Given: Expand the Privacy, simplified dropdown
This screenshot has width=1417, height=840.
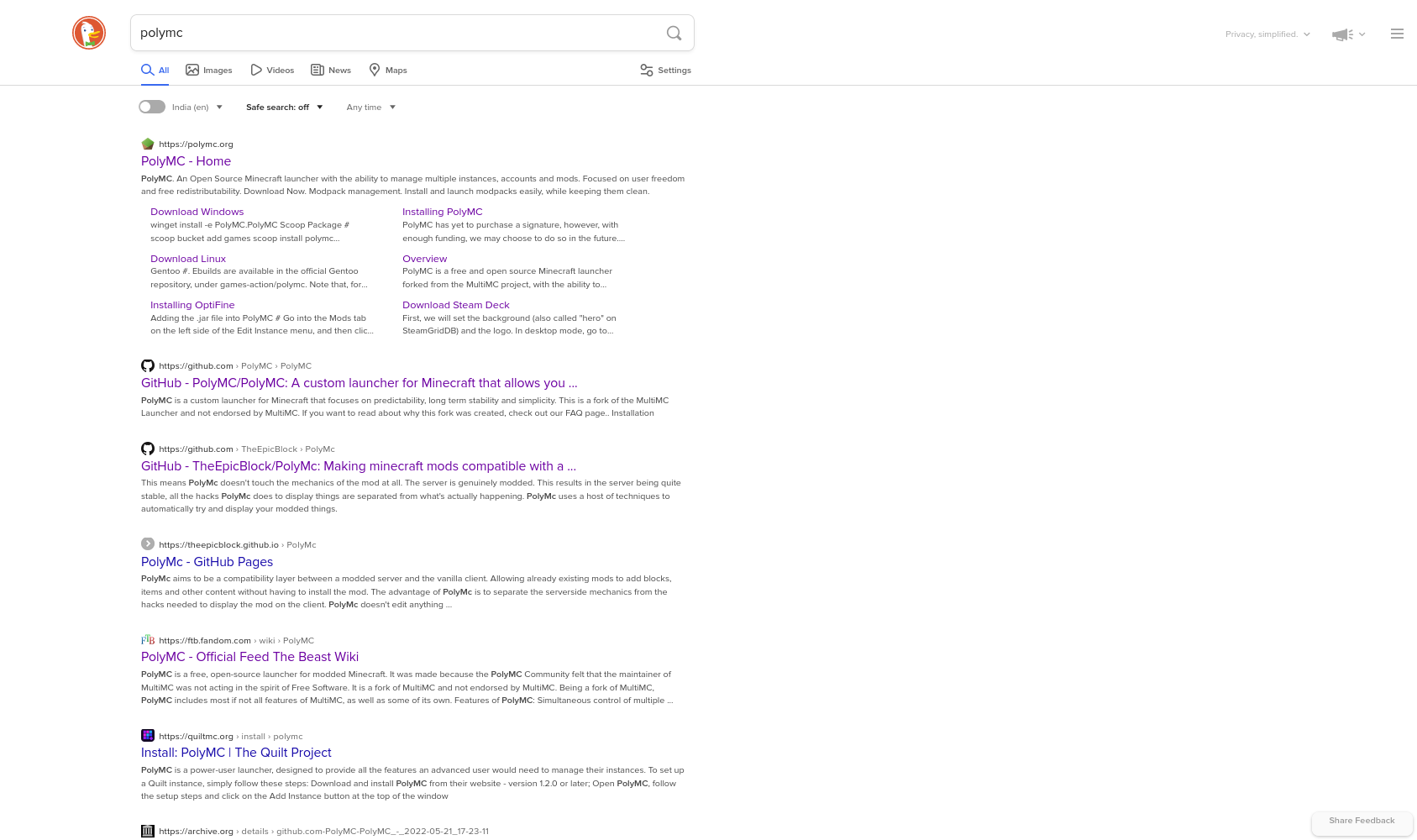Looking at the screenshot, I should 1267,34.
